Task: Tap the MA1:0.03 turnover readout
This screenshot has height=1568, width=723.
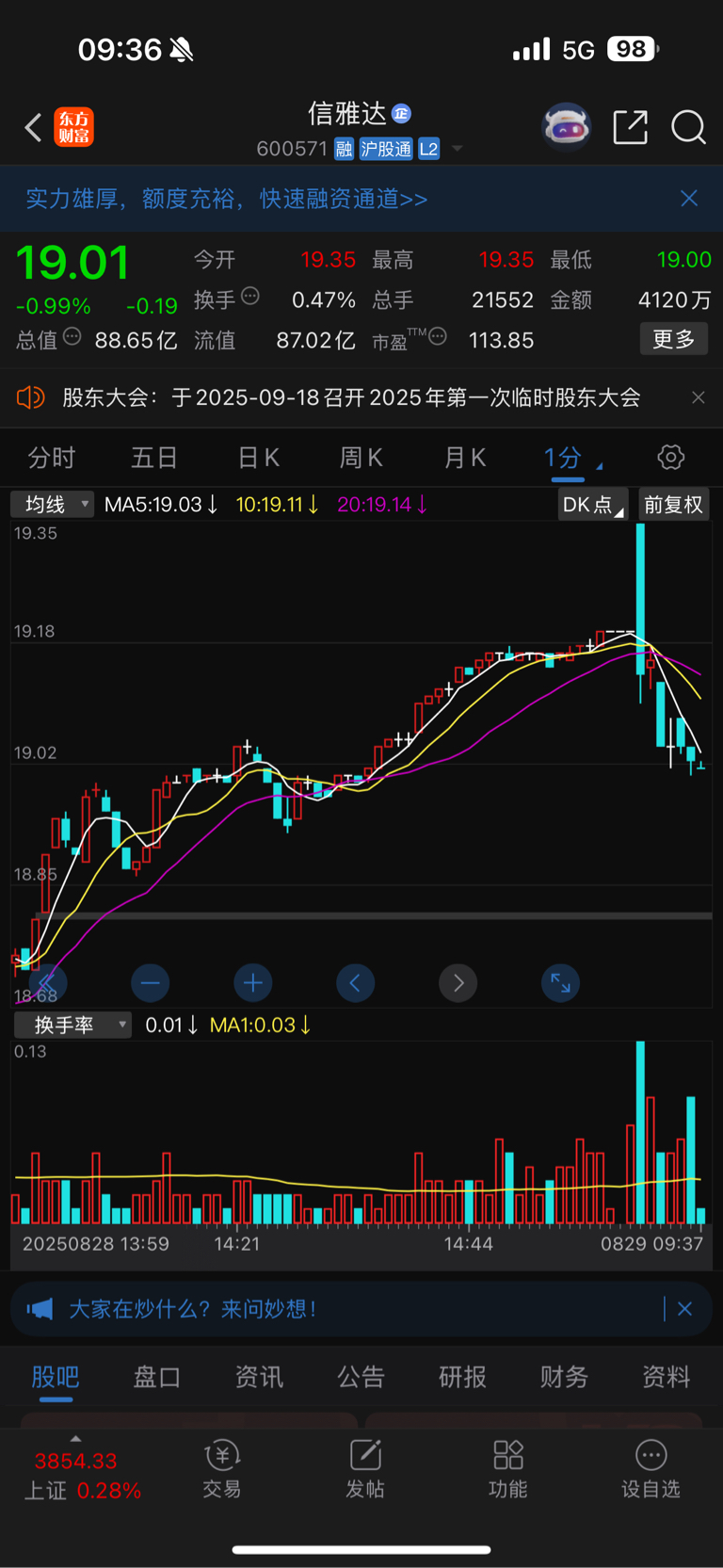Action: (261, 1025)
